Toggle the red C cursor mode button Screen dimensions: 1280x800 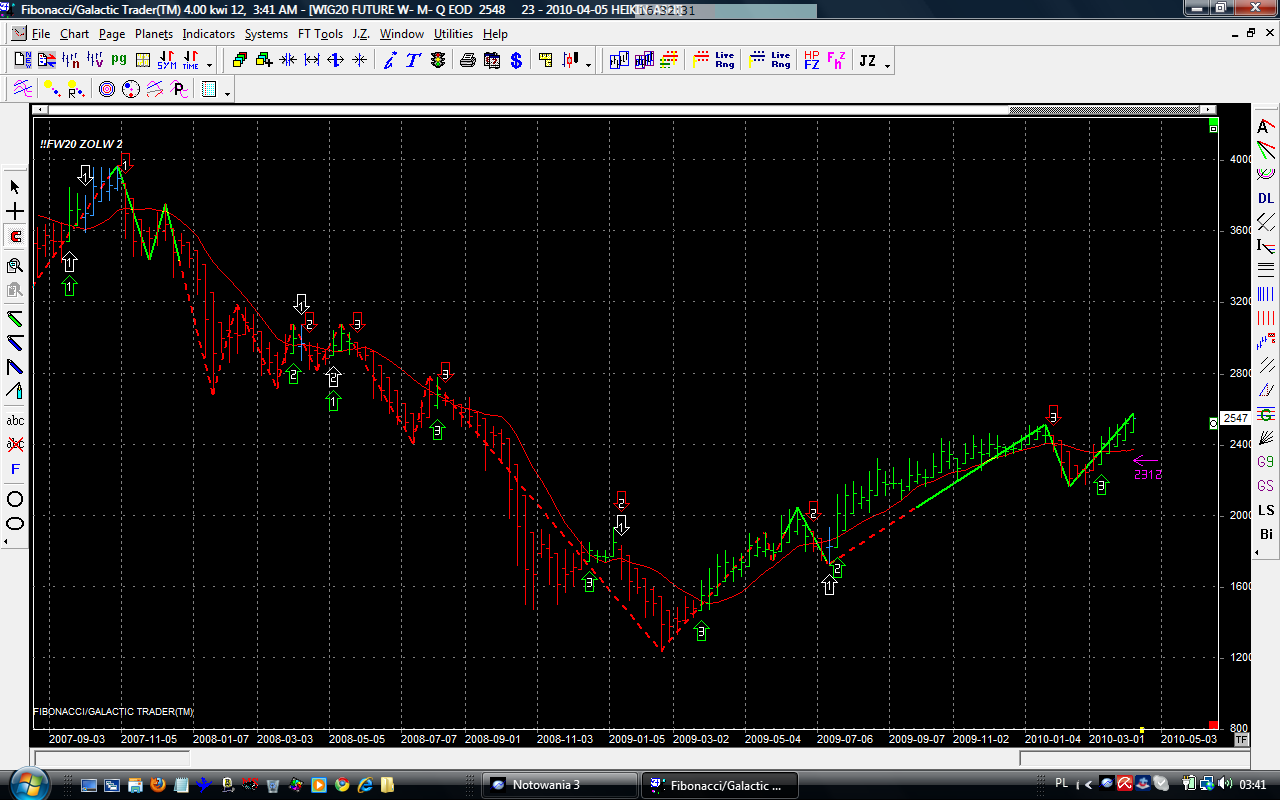(x=15, y=237)
